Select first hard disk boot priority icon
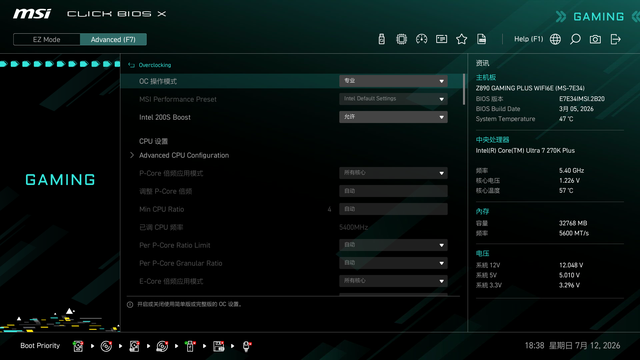 point(78,346)
